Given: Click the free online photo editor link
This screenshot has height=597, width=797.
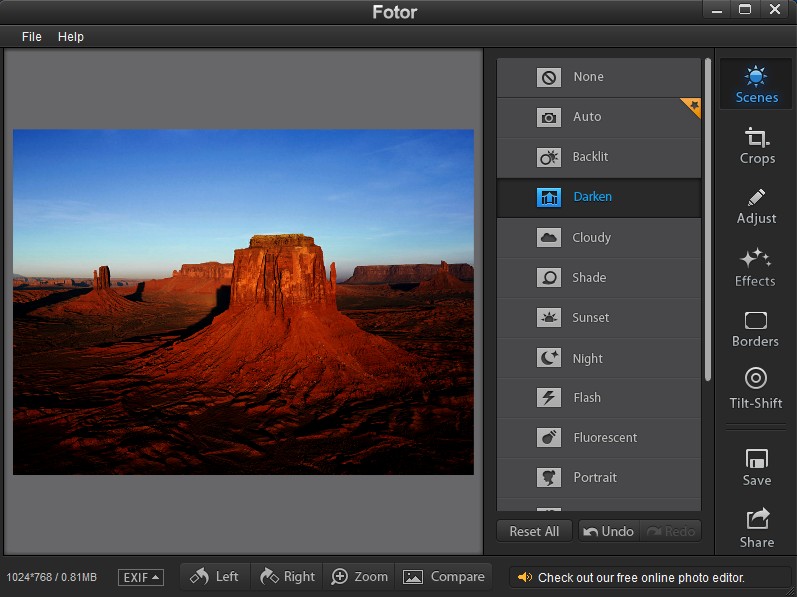Looking at the screenshot, I should coord(640,577).
